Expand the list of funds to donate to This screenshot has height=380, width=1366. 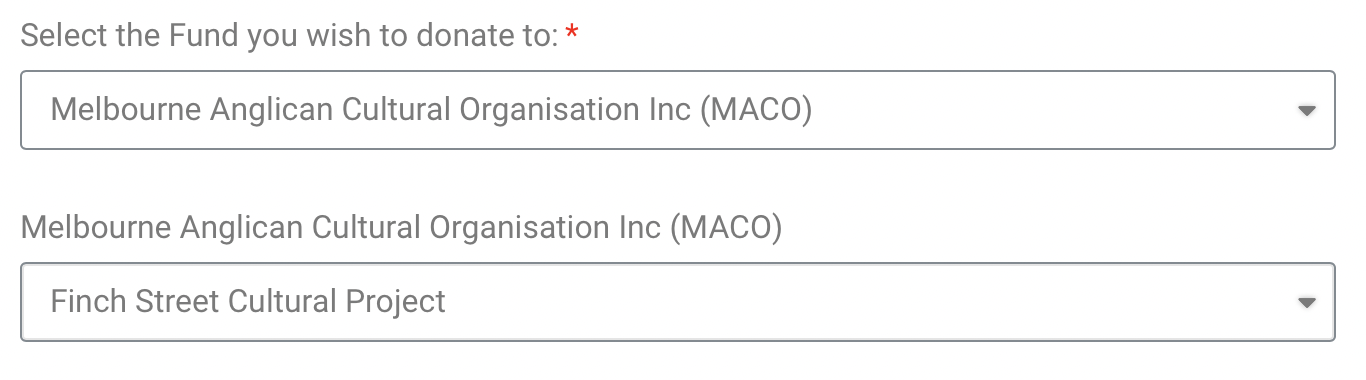[678, 110]
